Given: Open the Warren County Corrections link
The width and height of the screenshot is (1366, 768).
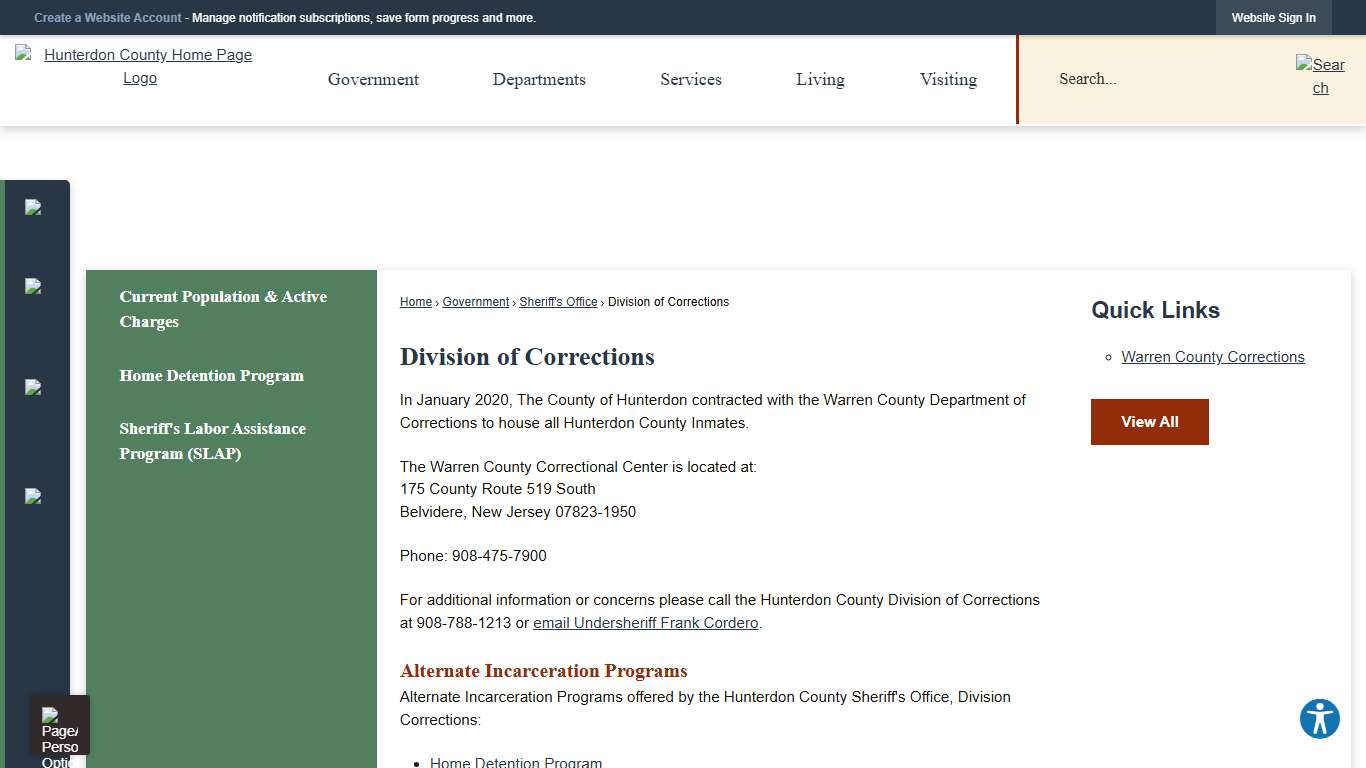Looking at the screenshot, I should tap(1213, 356).
